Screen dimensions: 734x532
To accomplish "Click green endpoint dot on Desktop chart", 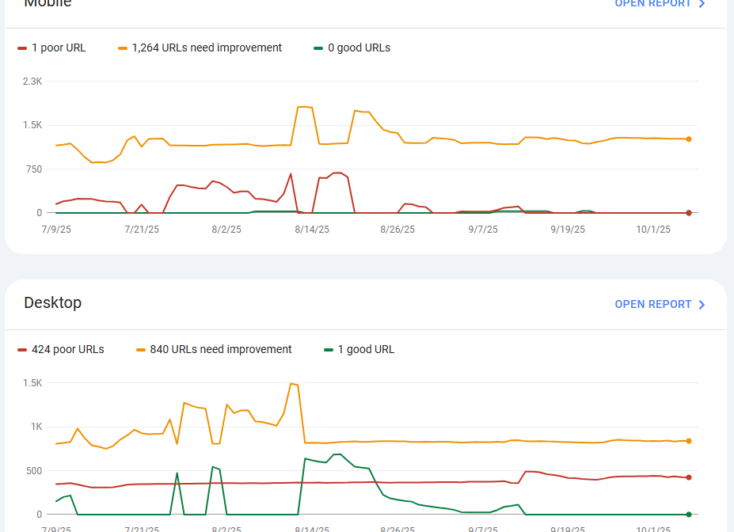I will tap(689, 514).
